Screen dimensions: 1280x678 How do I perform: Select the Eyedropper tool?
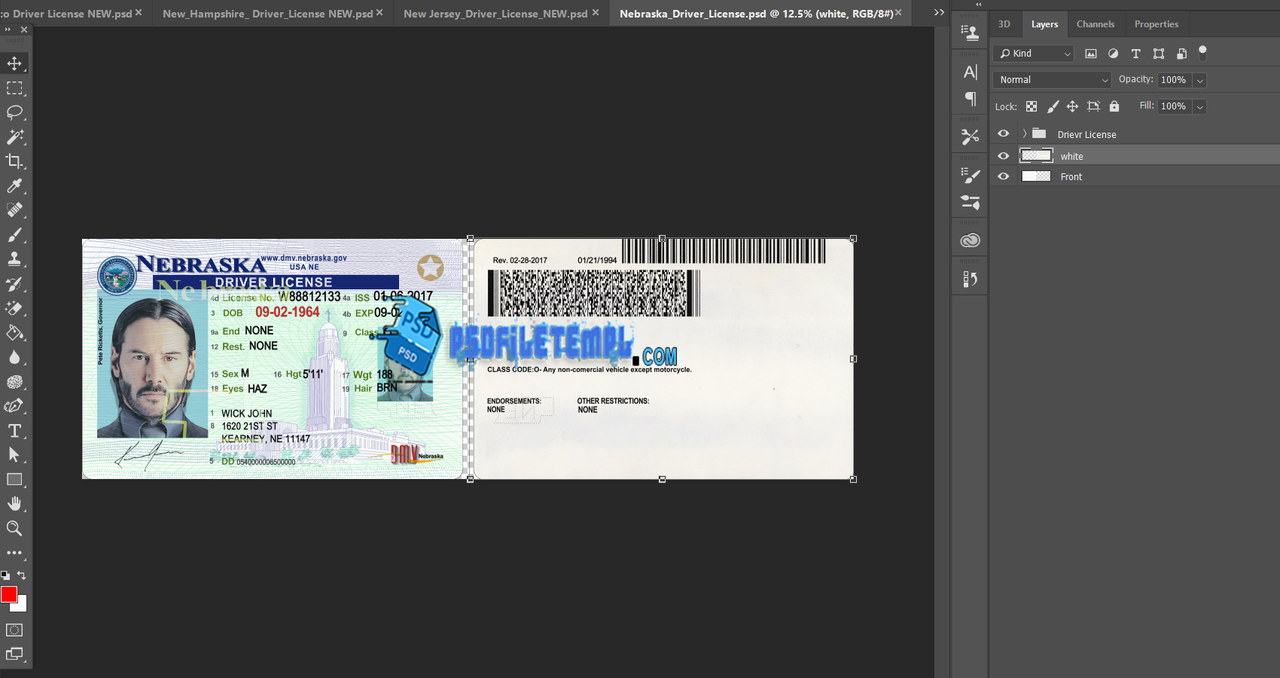tap(15, 186)
